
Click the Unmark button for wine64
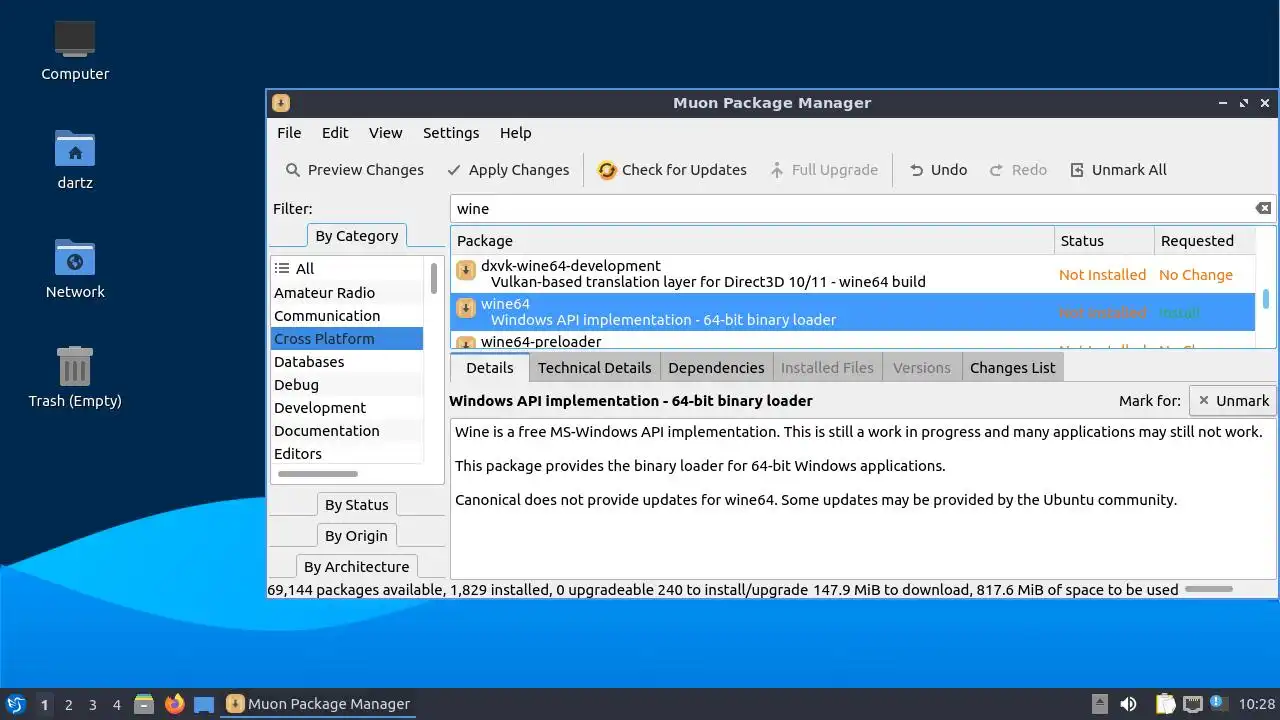click(1233, 401)
